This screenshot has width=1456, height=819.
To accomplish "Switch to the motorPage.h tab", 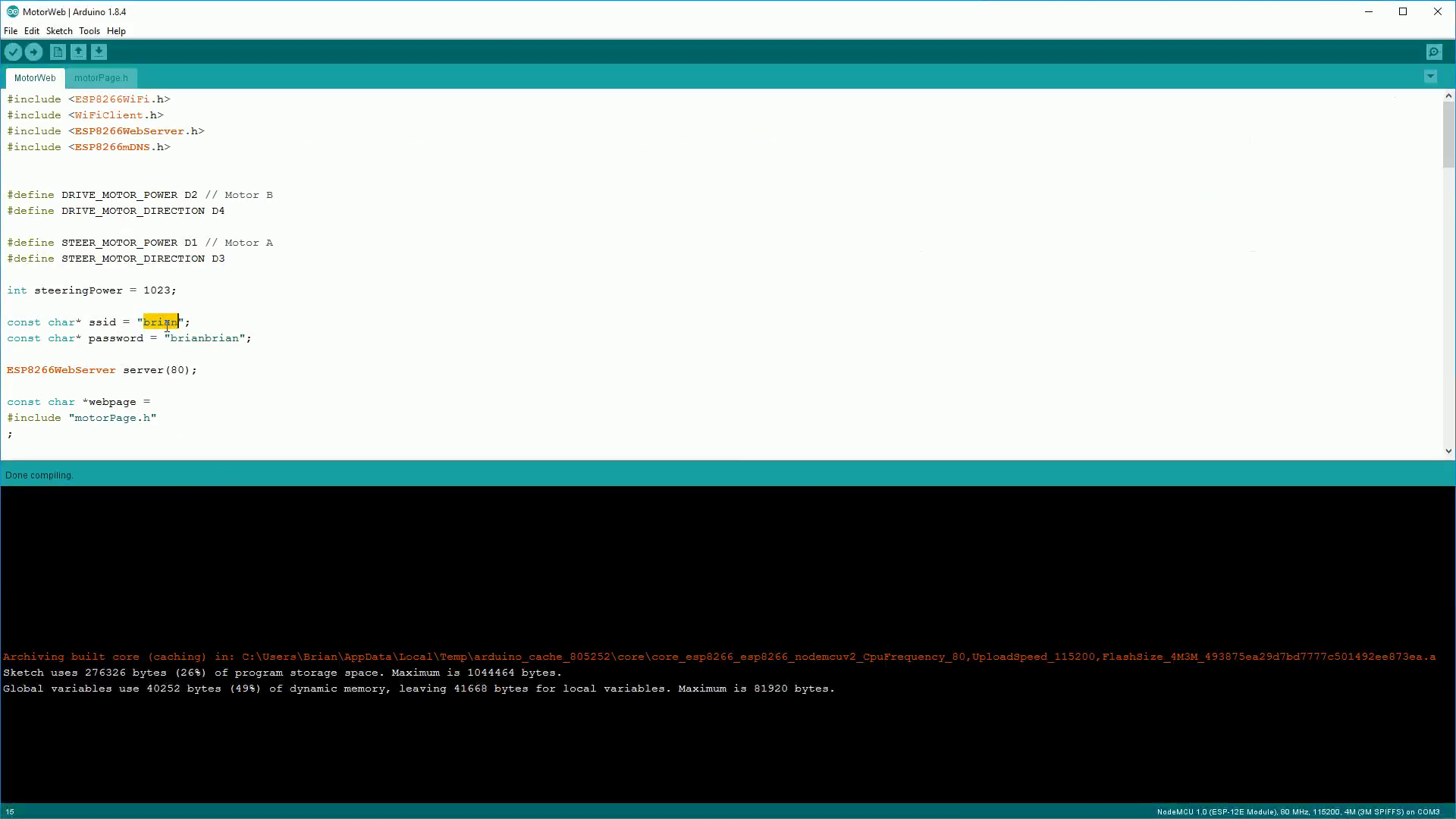I will (101, 78).
